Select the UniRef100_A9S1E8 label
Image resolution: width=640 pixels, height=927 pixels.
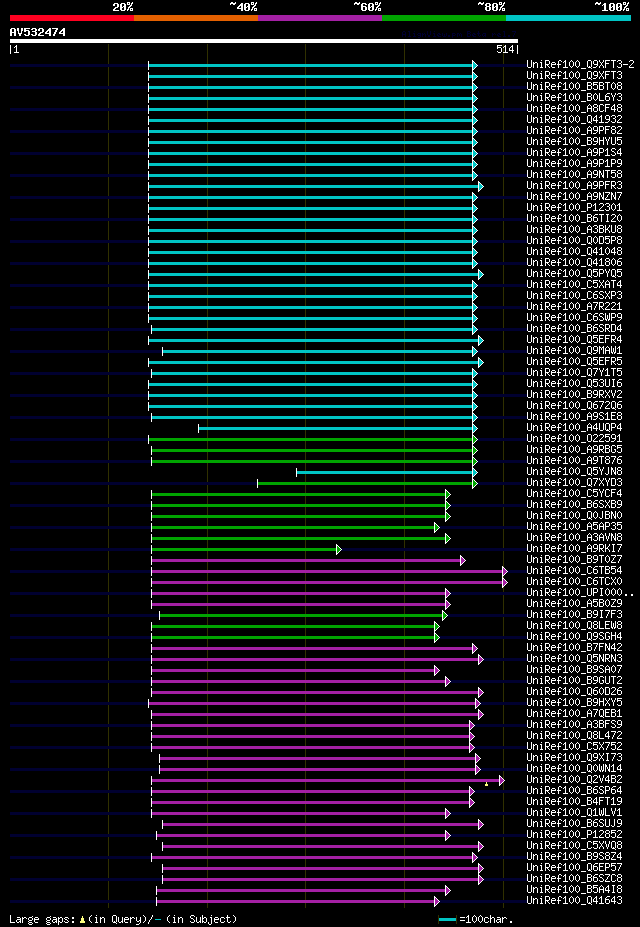tap(574, 417)
